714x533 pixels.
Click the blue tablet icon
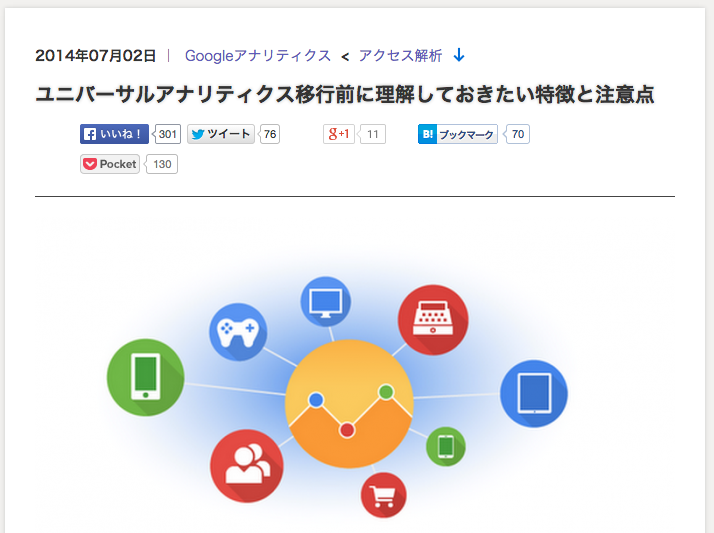click(x=534, y=394)
